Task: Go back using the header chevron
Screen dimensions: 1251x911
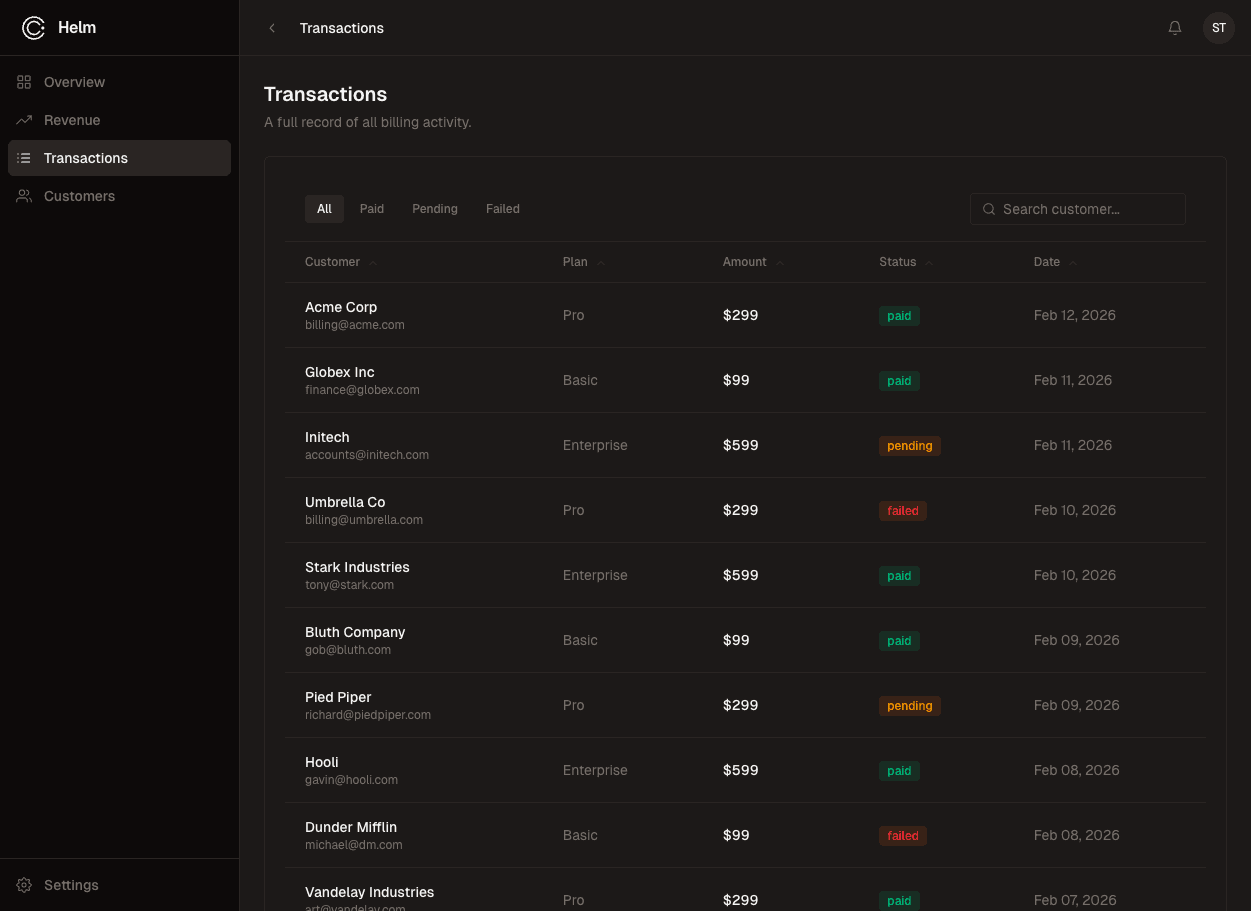Action: tap(272, 28)
